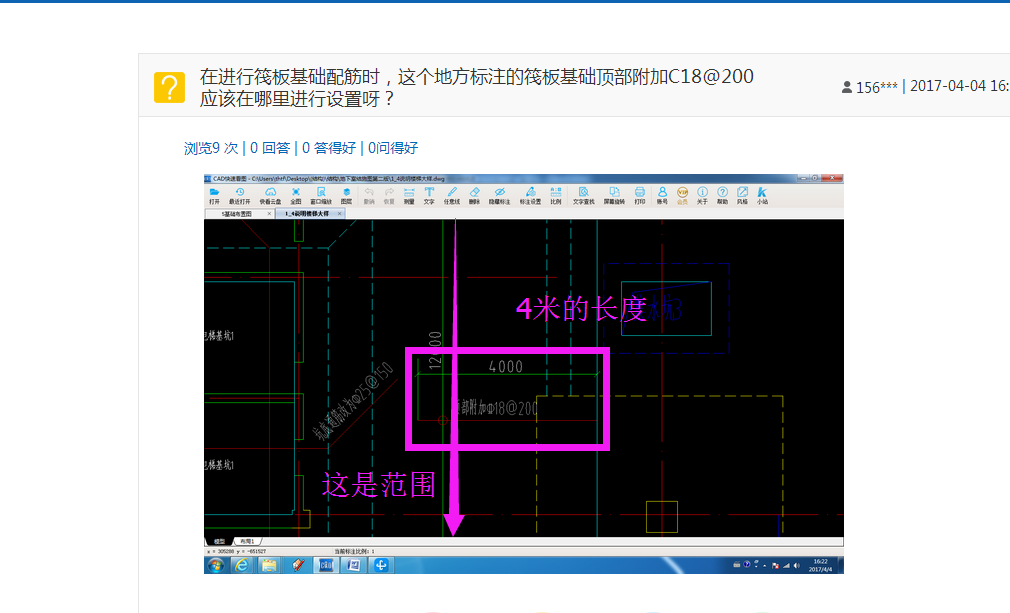Toggle hide annotations (隐藏标注) eye icon
1010x613 pixels.
point(499,196)
